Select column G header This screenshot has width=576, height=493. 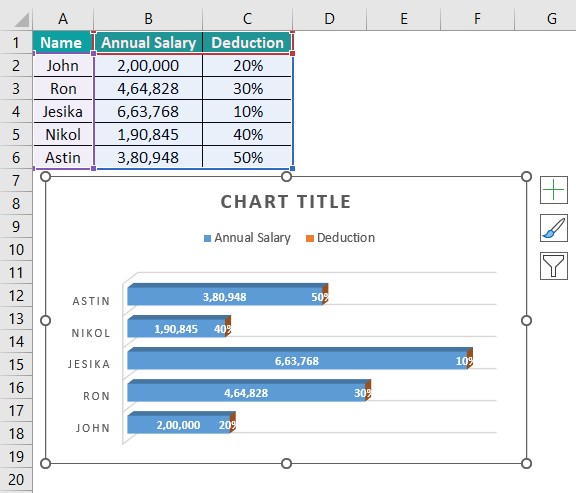click(x=546, y=18)
